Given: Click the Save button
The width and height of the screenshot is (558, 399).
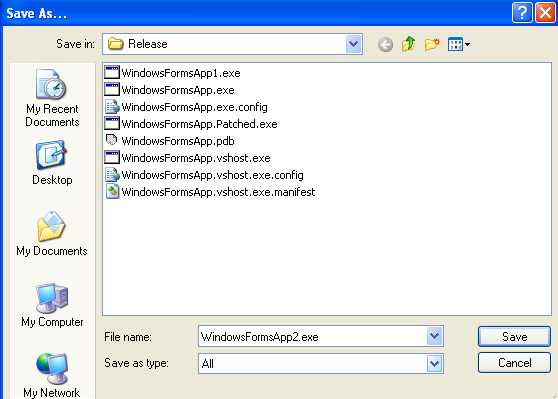Looking at the screenshot, I should 514,336.
